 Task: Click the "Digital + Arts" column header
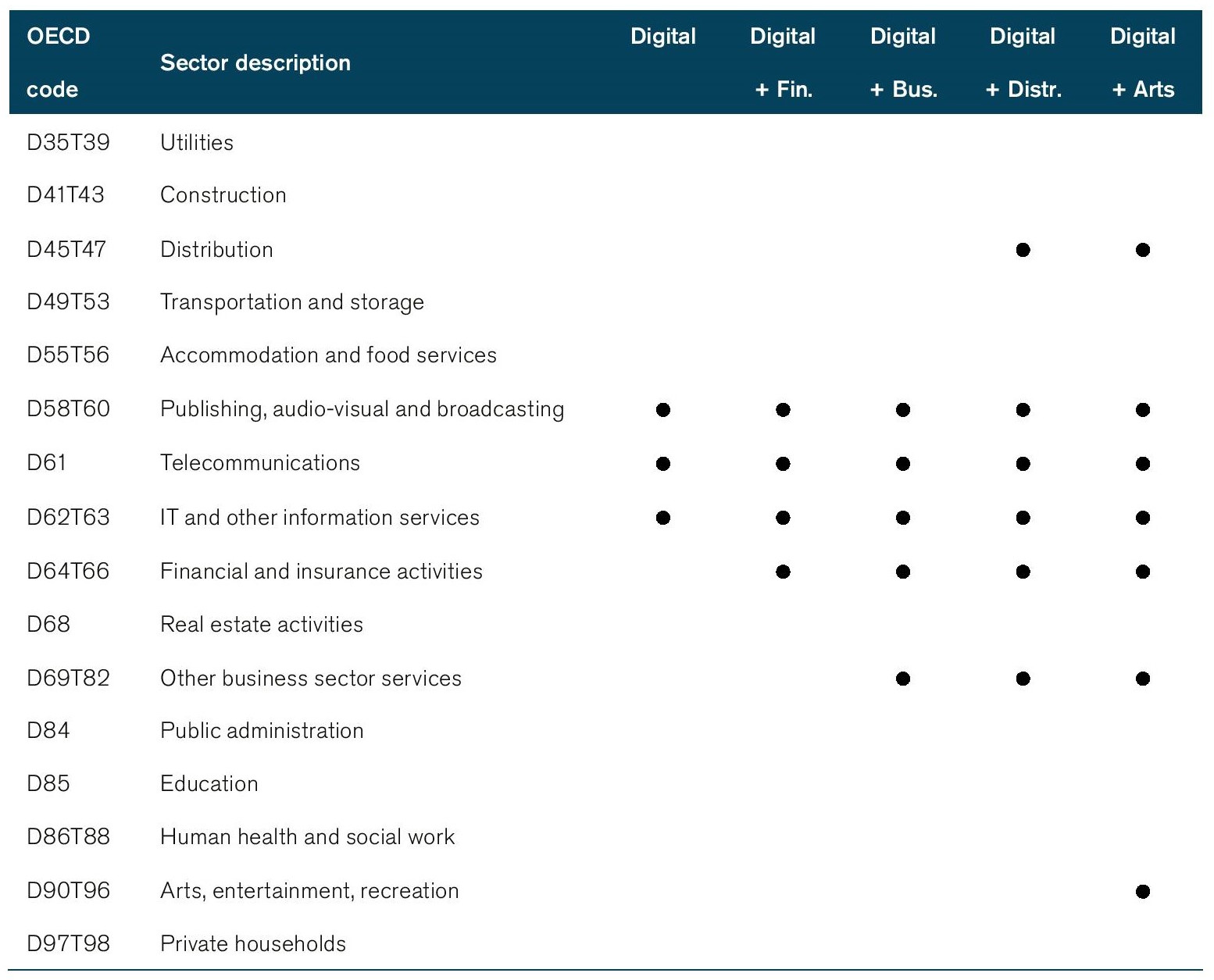(x=1142, y=62)
